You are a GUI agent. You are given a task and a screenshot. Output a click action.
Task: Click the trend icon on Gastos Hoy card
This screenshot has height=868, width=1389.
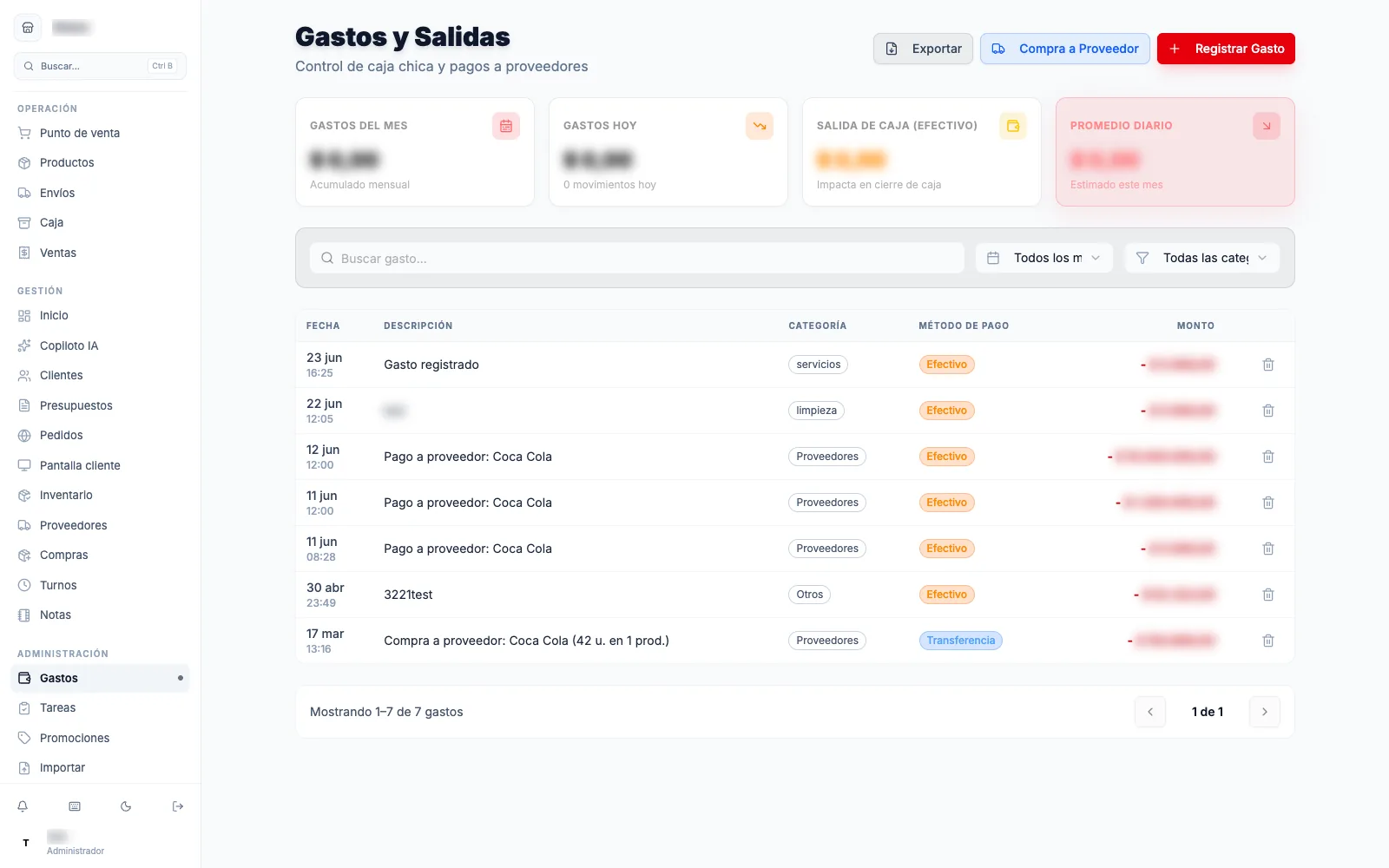point(760,126)
